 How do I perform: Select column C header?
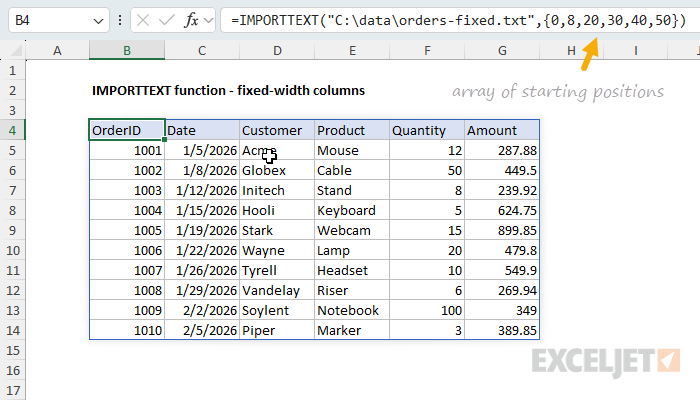202,51
